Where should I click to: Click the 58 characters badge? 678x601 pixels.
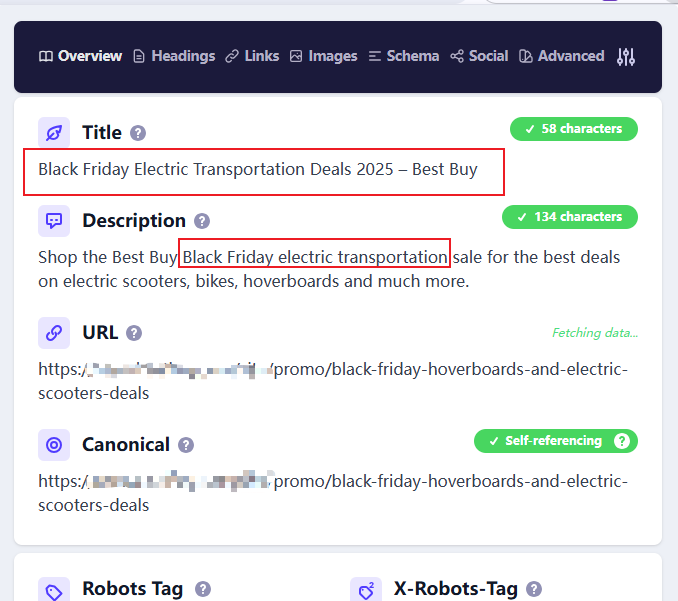tap(573, 129)
